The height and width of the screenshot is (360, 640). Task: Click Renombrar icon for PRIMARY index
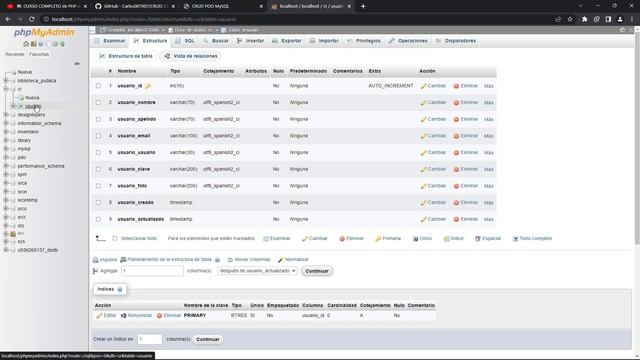124,316
